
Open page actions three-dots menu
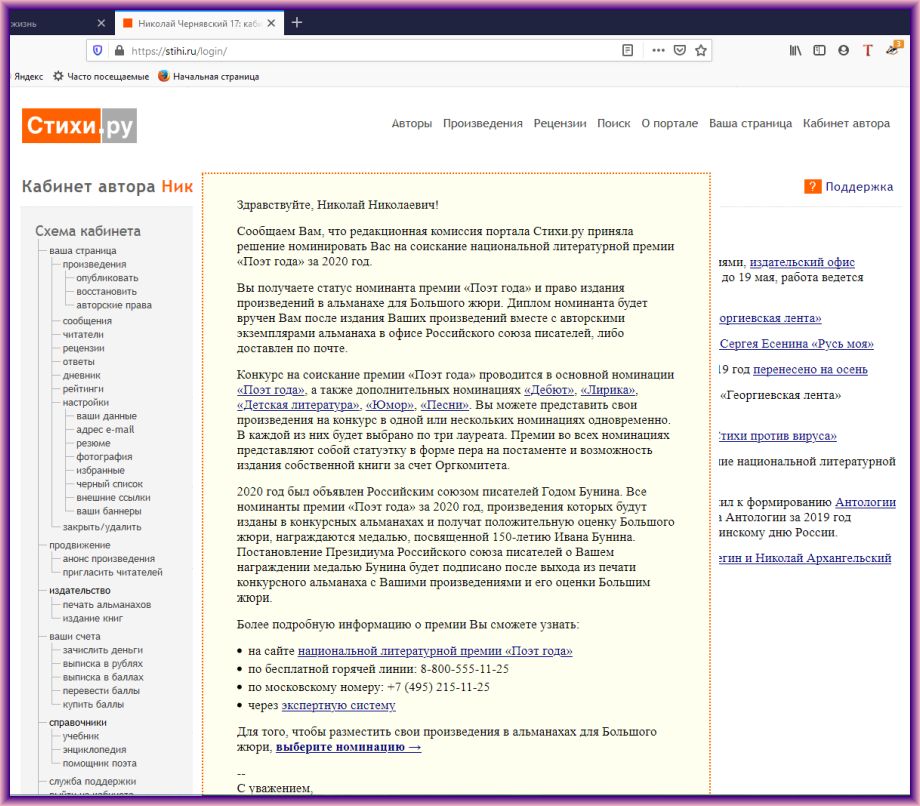(658, 50)
